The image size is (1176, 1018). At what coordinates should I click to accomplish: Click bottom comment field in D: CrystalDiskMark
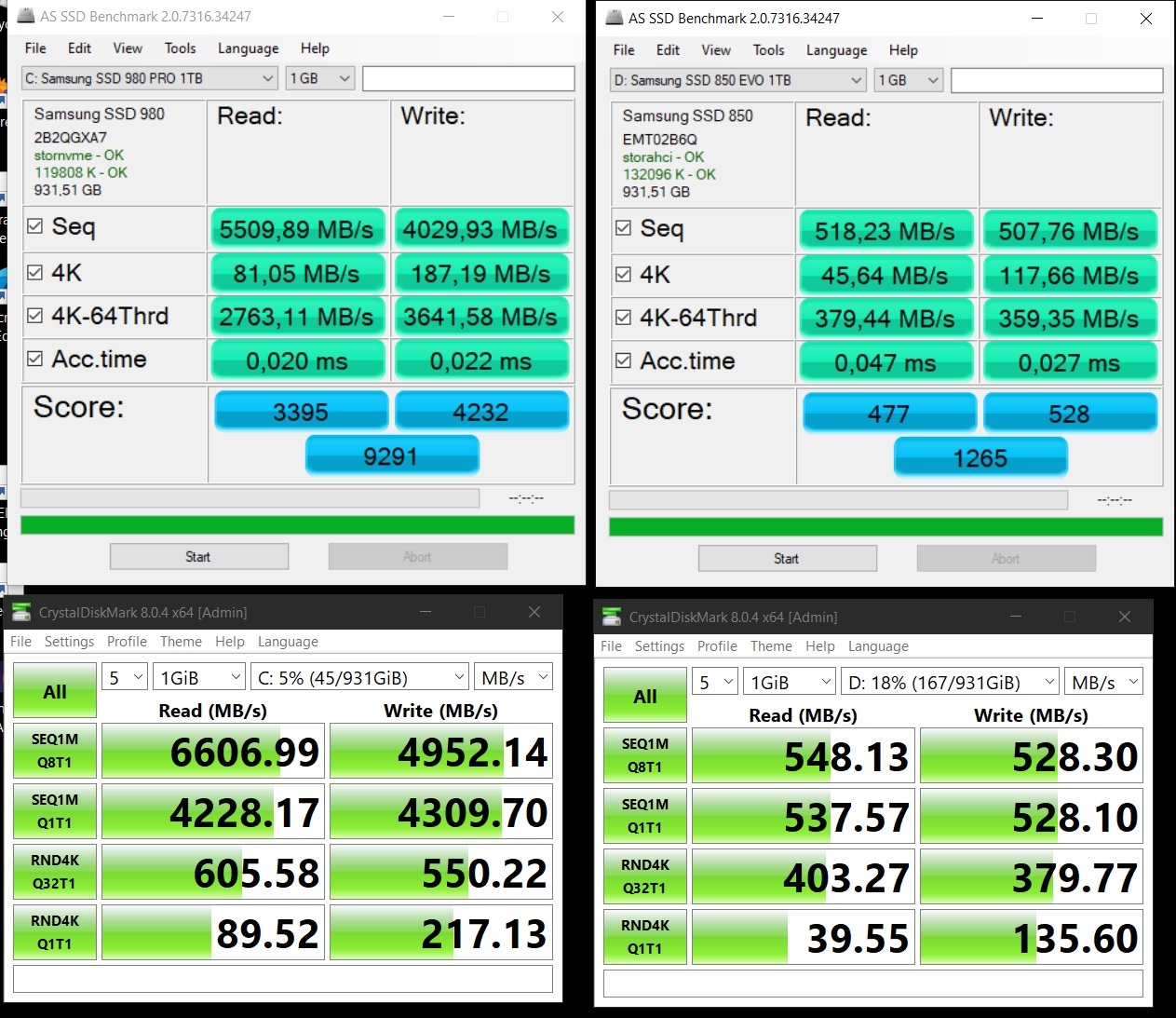873,984
